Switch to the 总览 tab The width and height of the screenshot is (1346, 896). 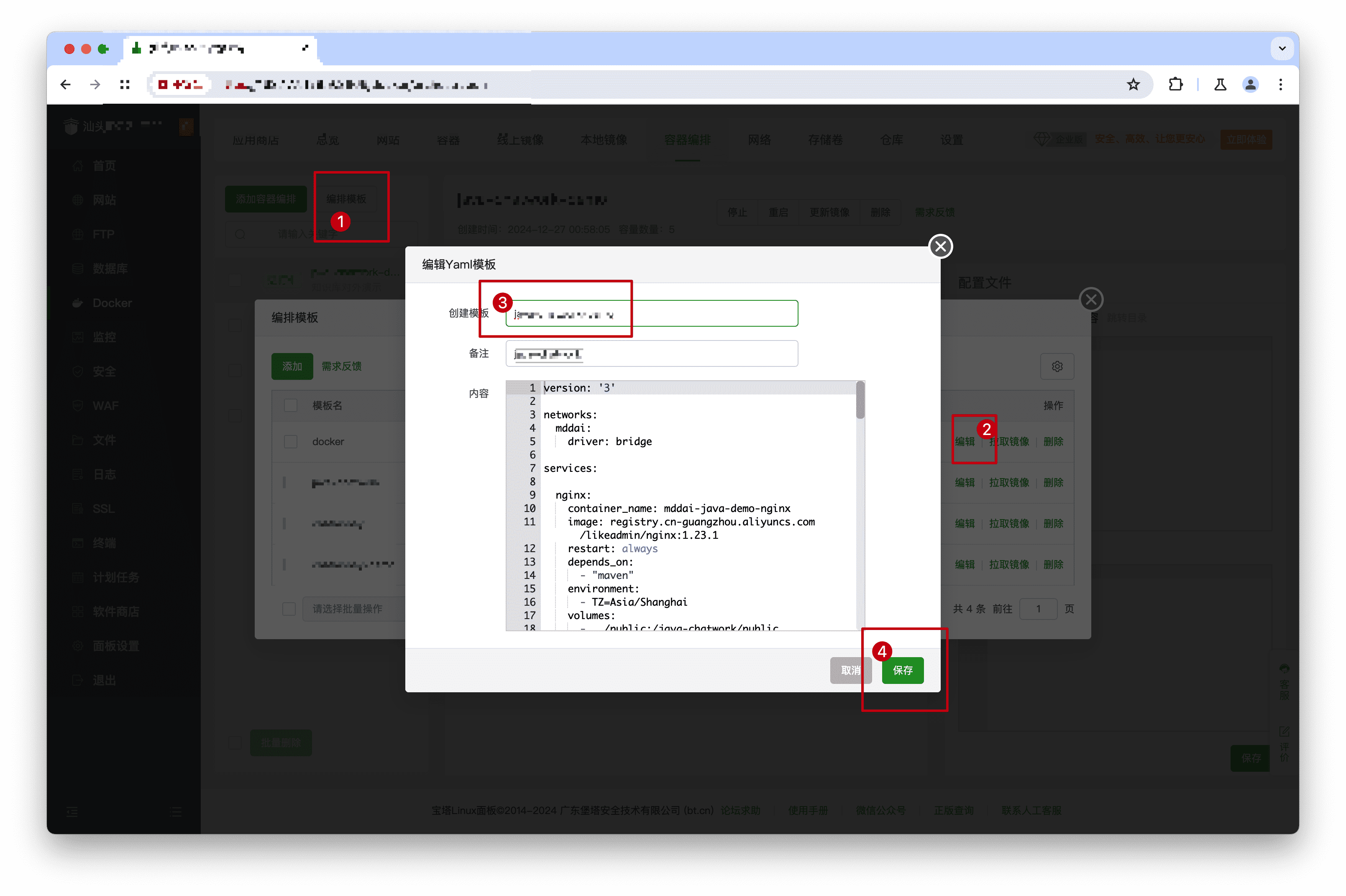pyautogui.click(x=328, y=140)
